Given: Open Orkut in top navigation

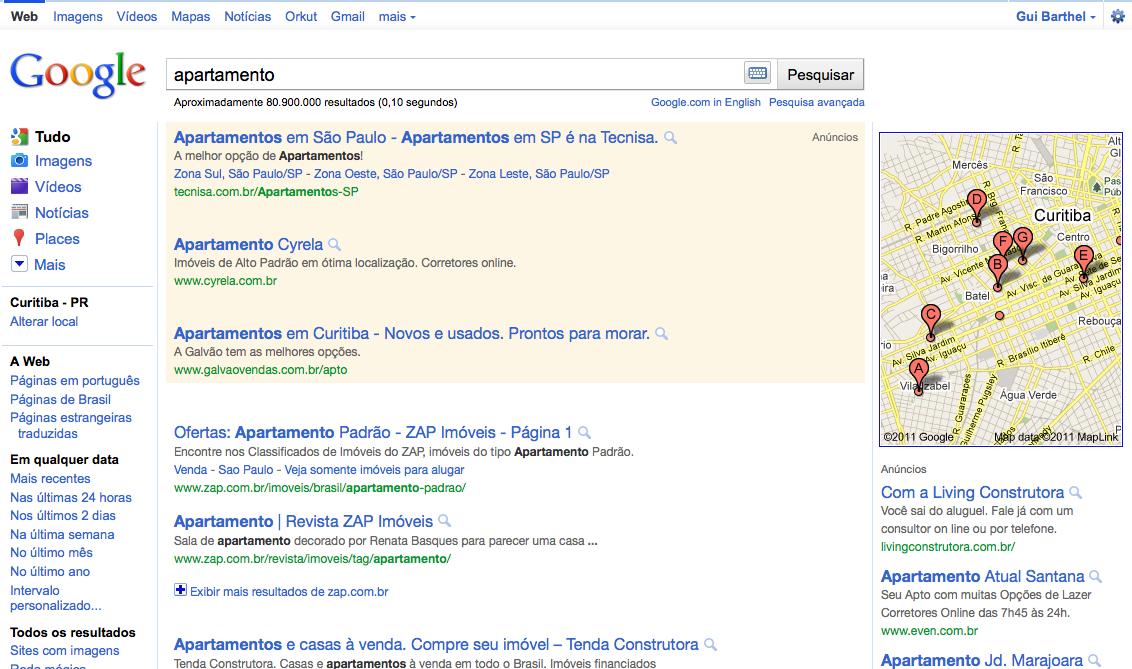Looking at the screenshot, I should coord(301,16).
